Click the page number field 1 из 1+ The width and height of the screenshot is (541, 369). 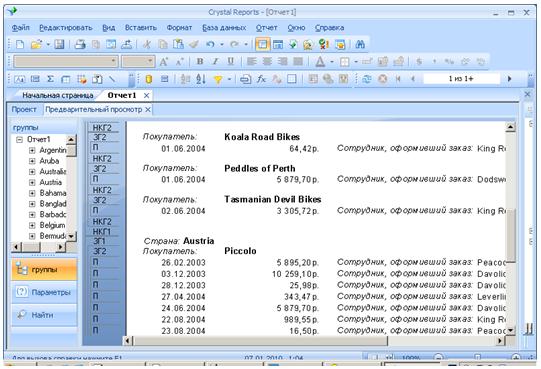click(x=461, y=79)
